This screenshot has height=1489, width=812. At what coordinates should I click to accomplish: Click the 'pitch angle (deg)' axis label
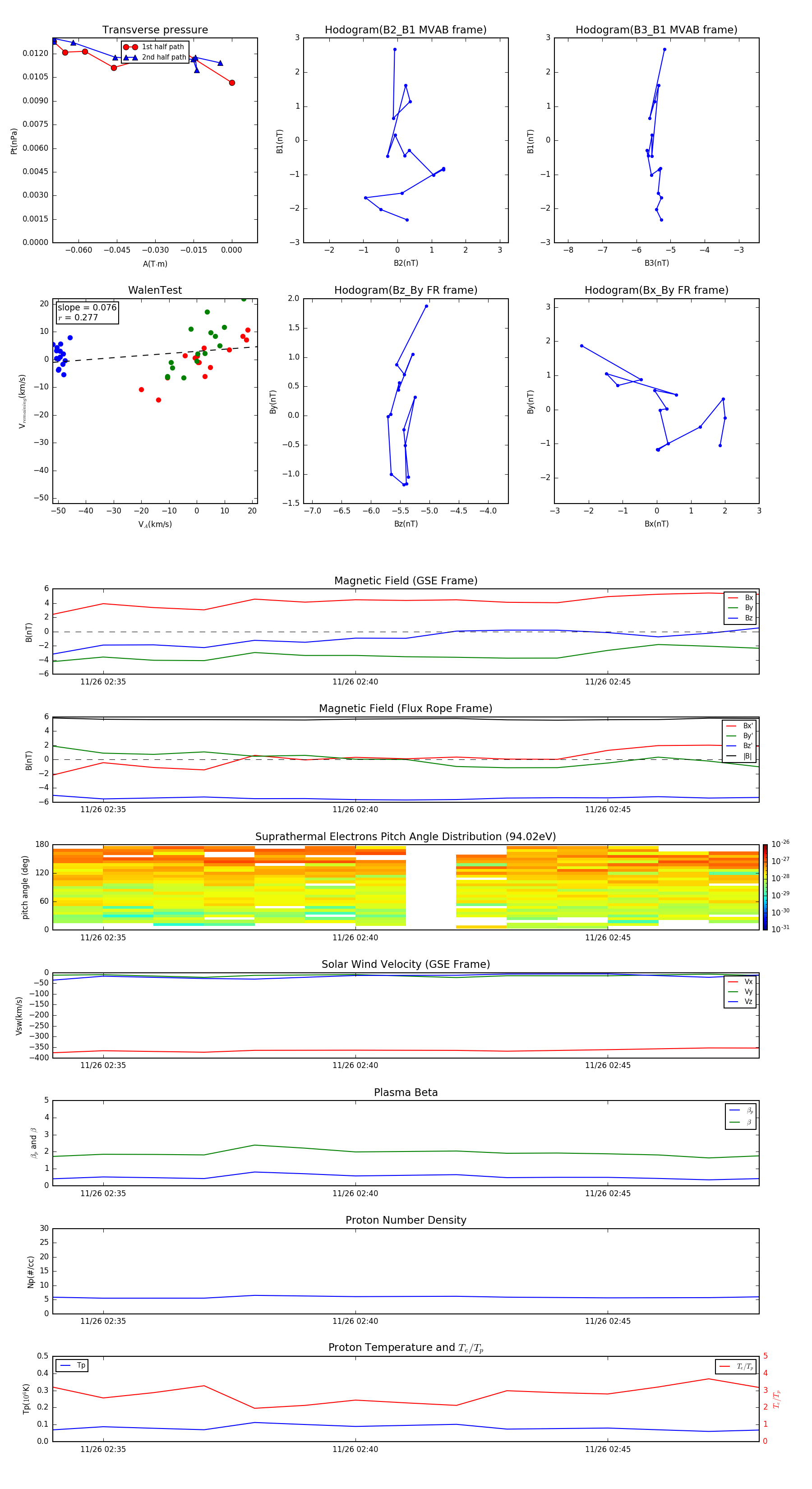[x=25, y=887]
